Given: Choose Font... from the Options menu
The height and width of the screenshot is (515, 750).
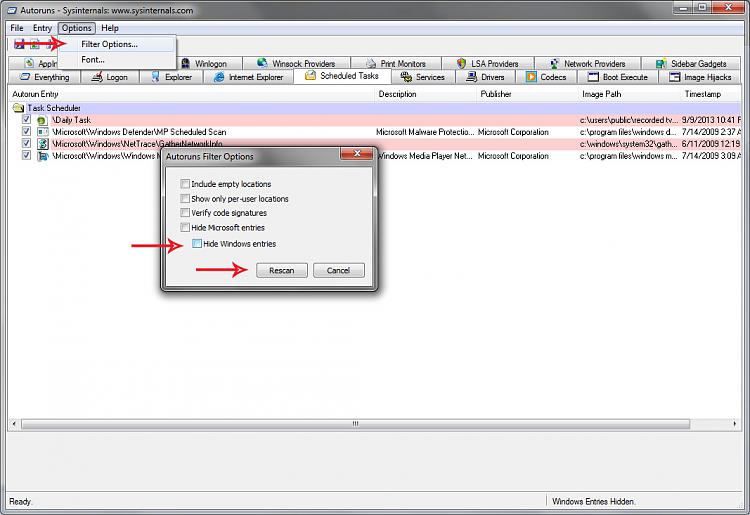Looking at the screenshot, I should [x=117, y=60].
